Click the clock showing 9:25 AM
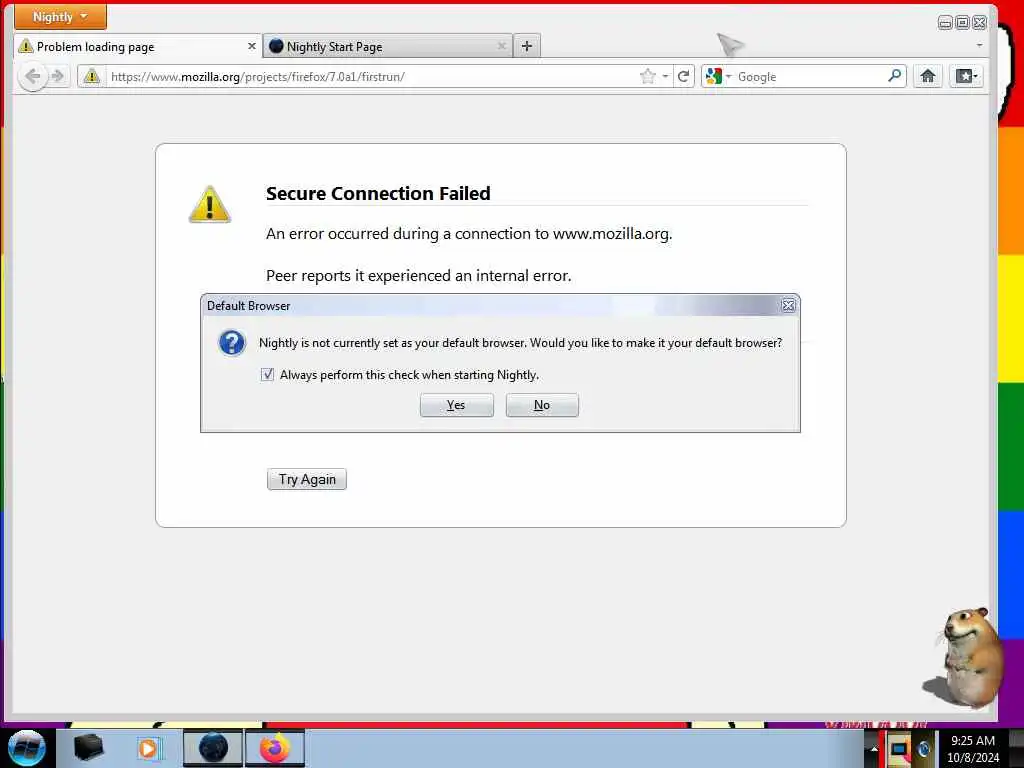Image resolution: width=1024 pixels, height=768 pixels. coord(972,749)
